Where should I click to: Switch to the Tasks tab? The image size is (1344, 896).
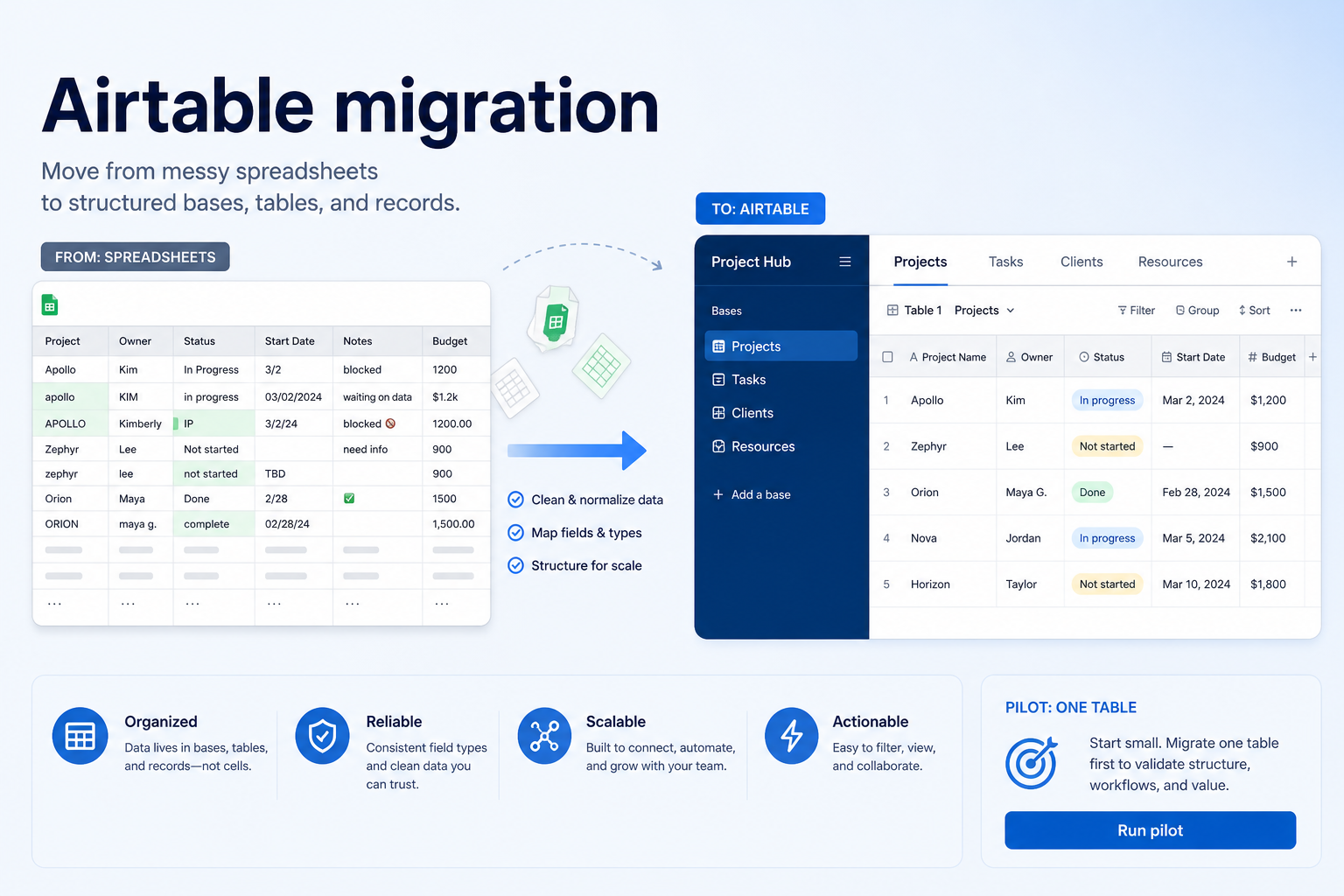[x=1005, y=262]
